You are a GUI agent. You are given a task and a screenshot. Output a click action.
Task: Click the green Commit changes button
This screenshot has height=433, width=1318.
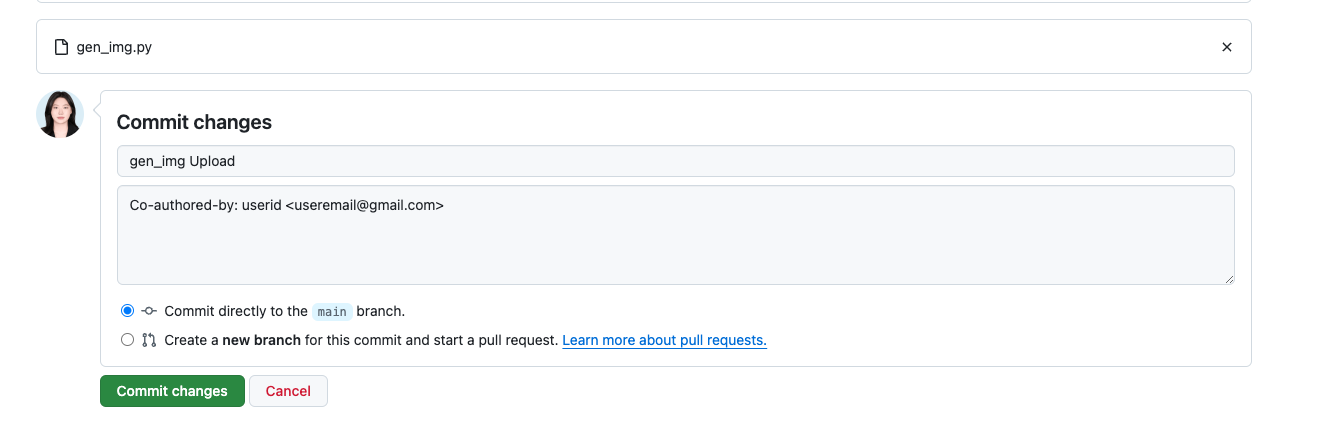[172, 391]
